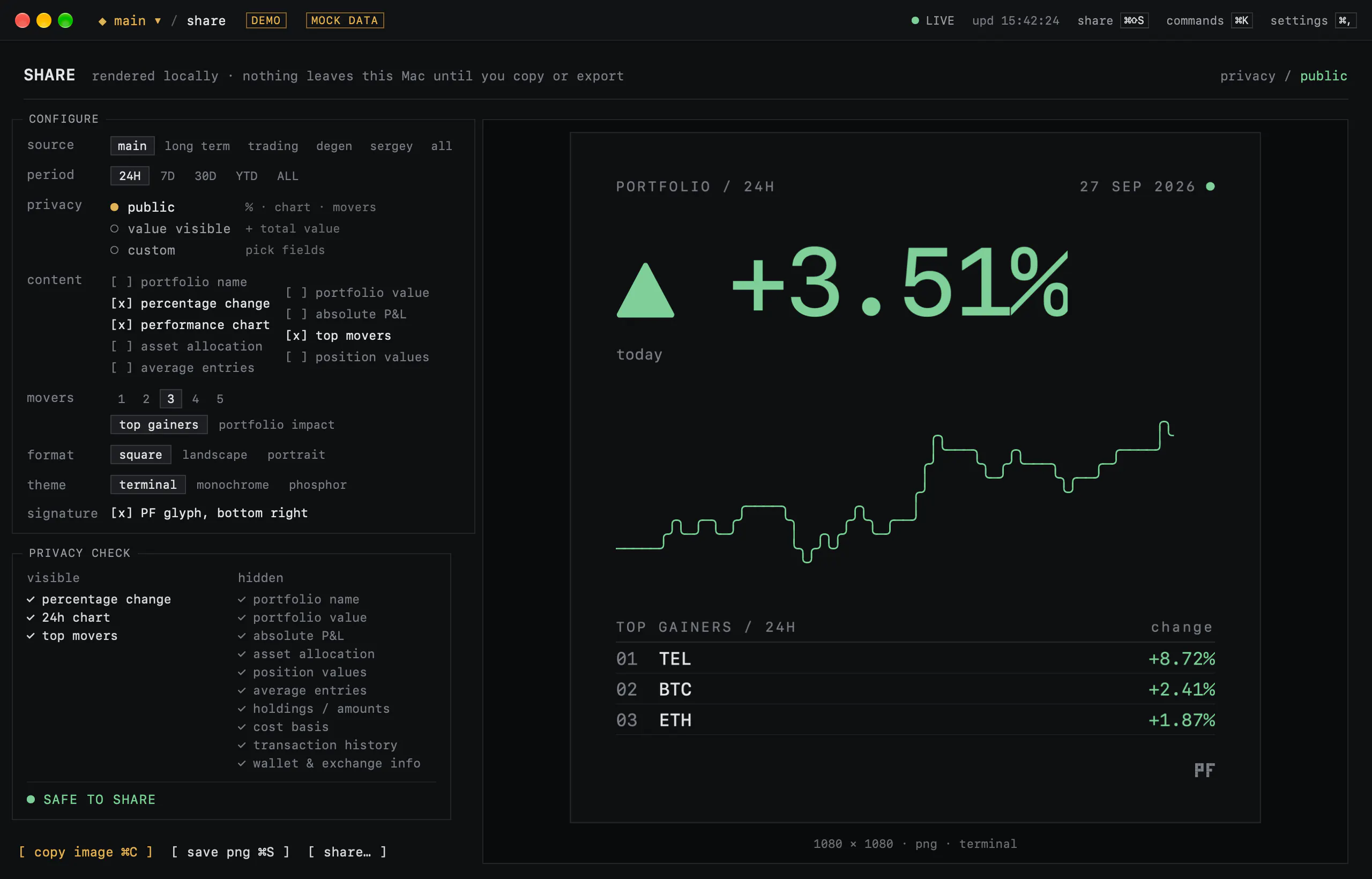The height and width of the screenshot is (879, 1372).
Task: Click the PF glyph in the preview
Action: pos(1204,771)
